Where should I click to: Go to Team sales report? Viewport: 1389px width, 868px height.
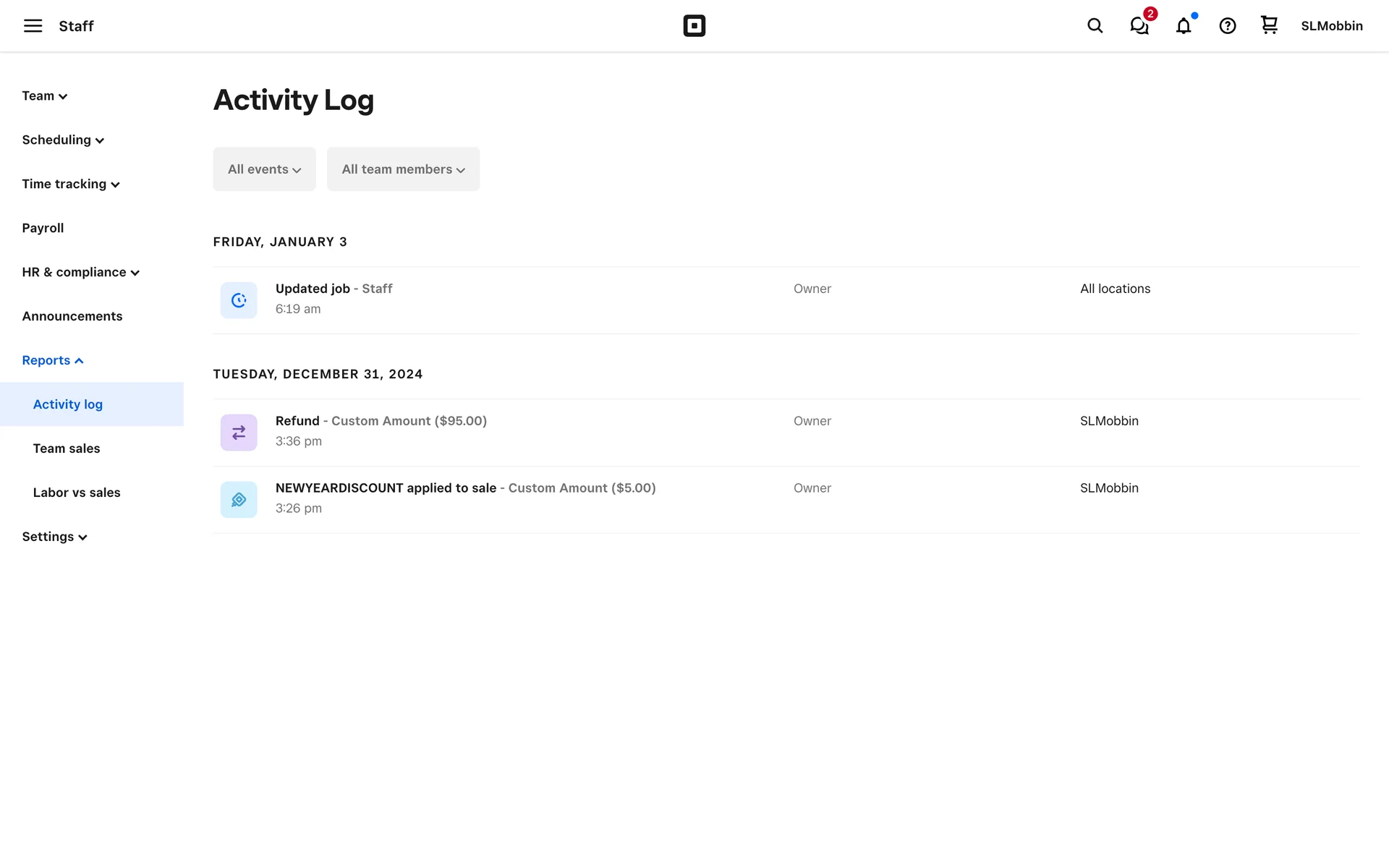67,448
